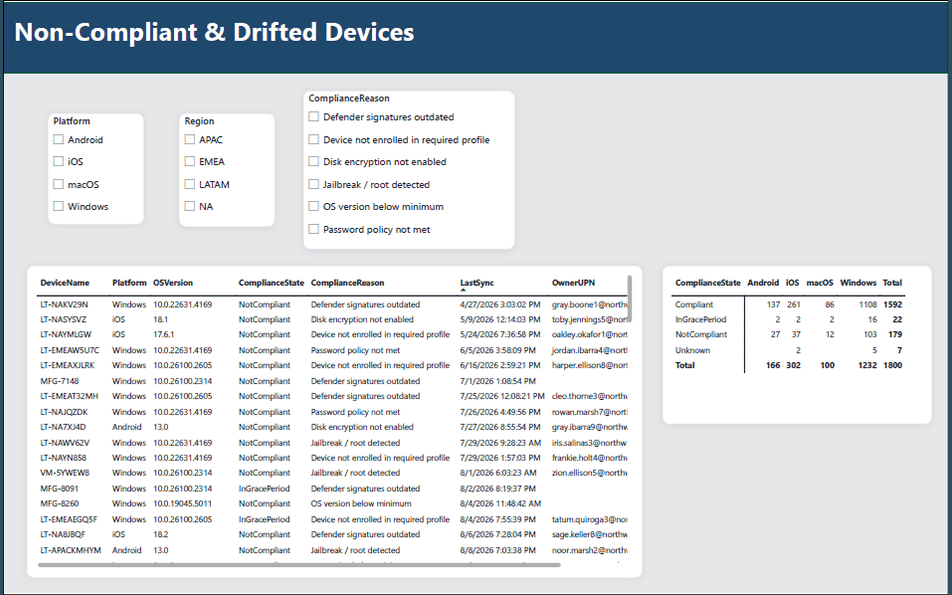This screenshot has width=952, height=595.
Task: Click the Total column header in matrix
Action: pos(892,283)
